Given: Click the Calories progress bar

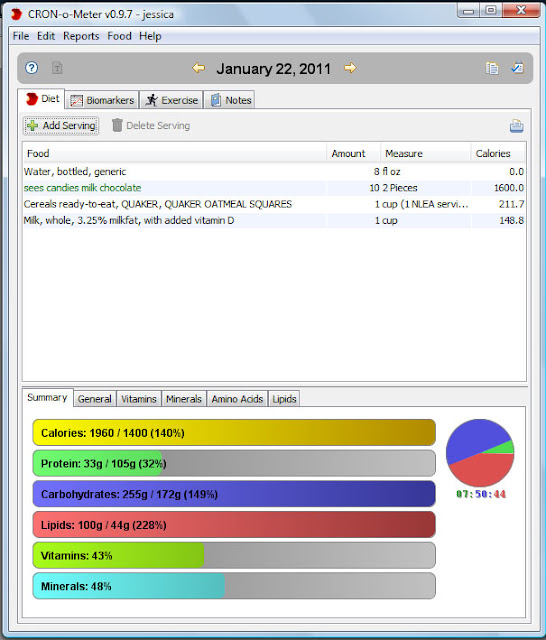Looking at the screenshot, I should click(234, 433).
